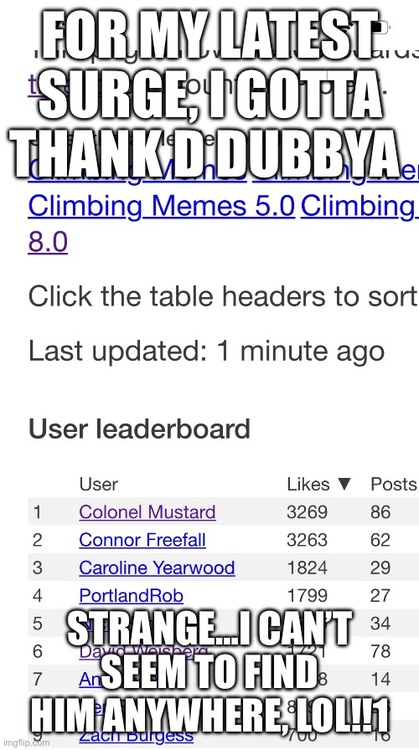Click the descending sort arrow next to Likes
419x750 pixels.
point(344,485)
